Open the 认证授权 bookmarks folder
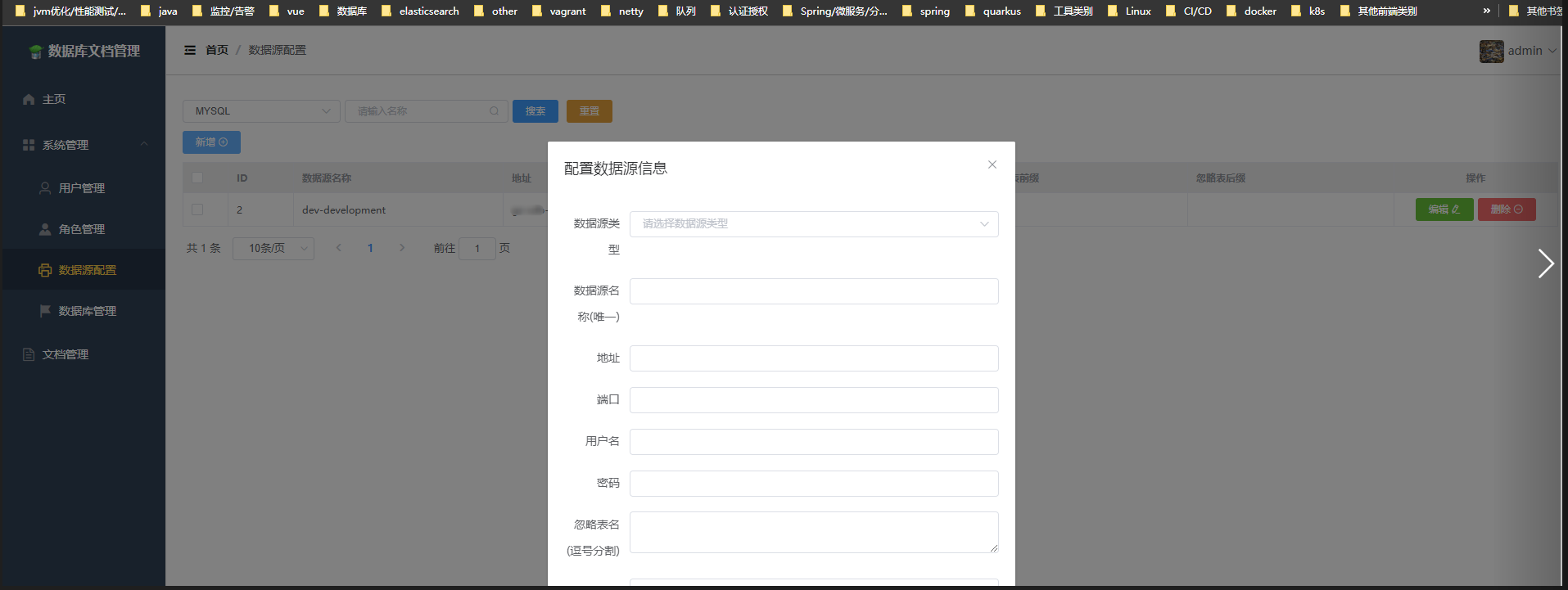Viewport: 1568px width, 590px height. tap(739, 11)
